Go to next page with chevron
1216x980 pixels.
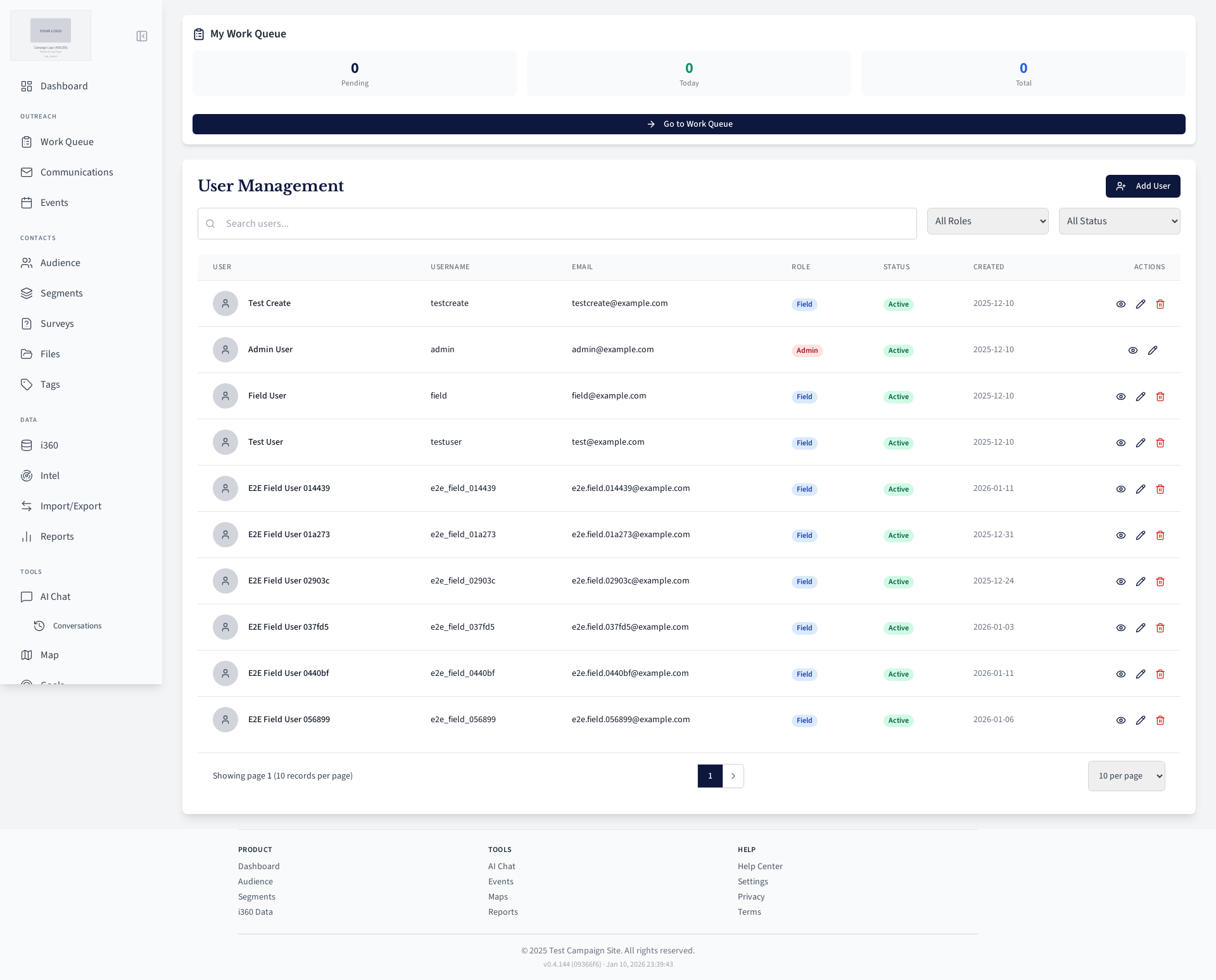click(733, 776)
